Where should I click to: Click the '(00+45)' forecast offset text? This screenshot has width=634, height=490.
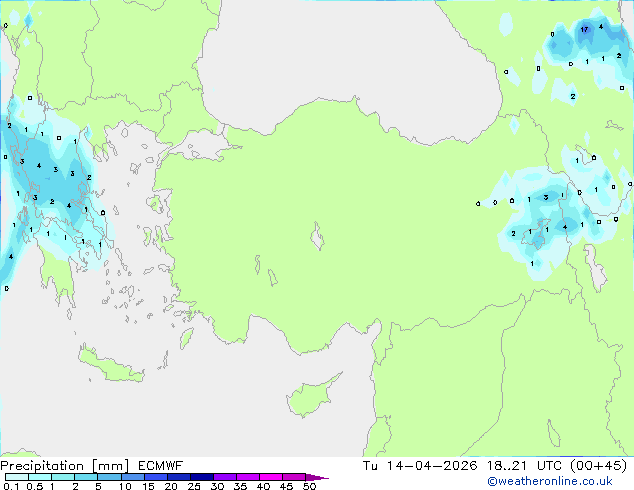pyautogui.click(x=598, y=466)
